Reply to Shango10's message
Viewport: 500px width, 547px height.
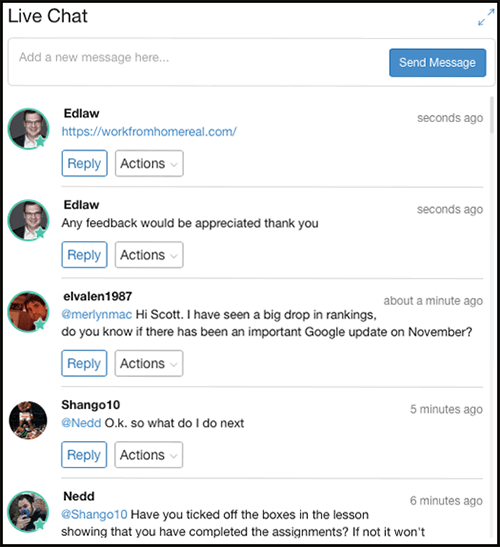pos(84,455)
